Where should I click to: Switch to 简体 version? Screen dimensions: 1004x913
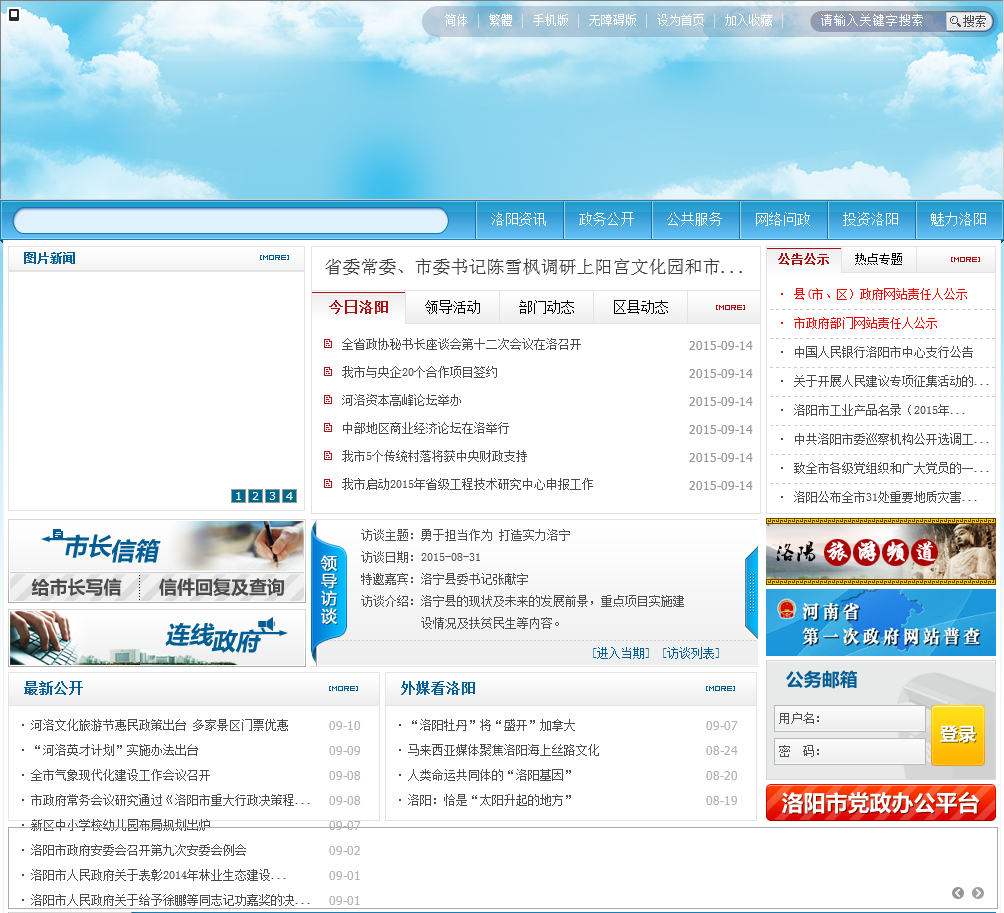pos(457,20)
